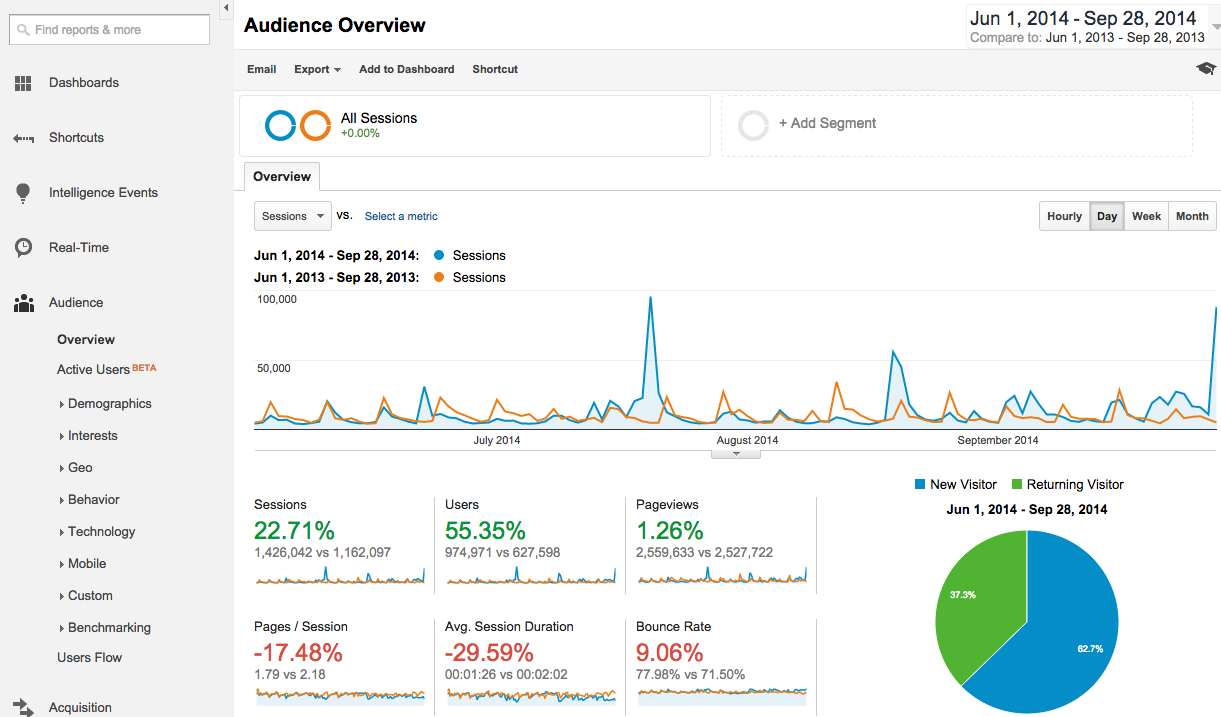Switch to the Overview tab
Screen dimensions: 1221x717
point(281,176)
